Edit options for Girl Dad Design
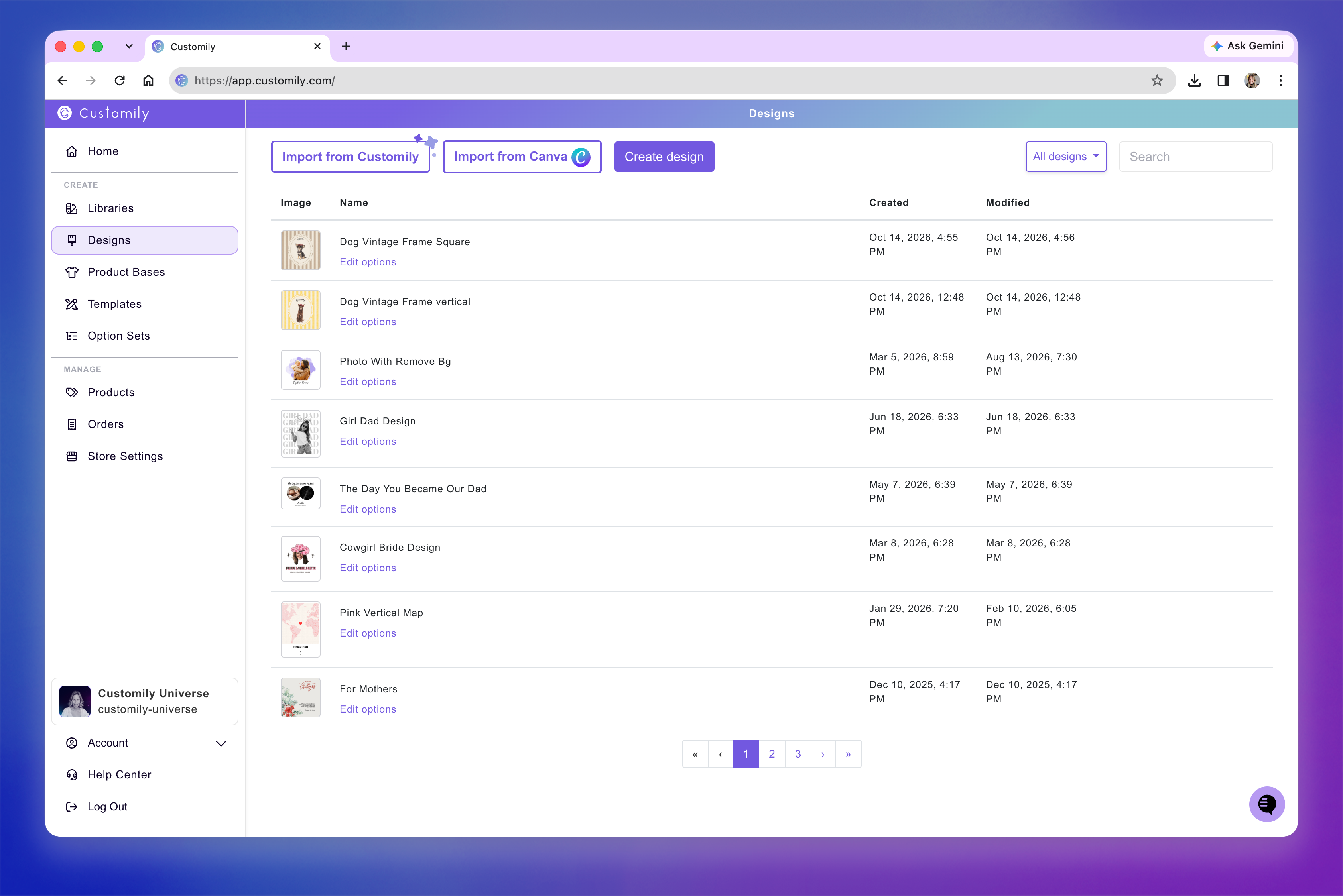Image resolution: width=1343 pixels, height=896 pixels. pos(368,441)
